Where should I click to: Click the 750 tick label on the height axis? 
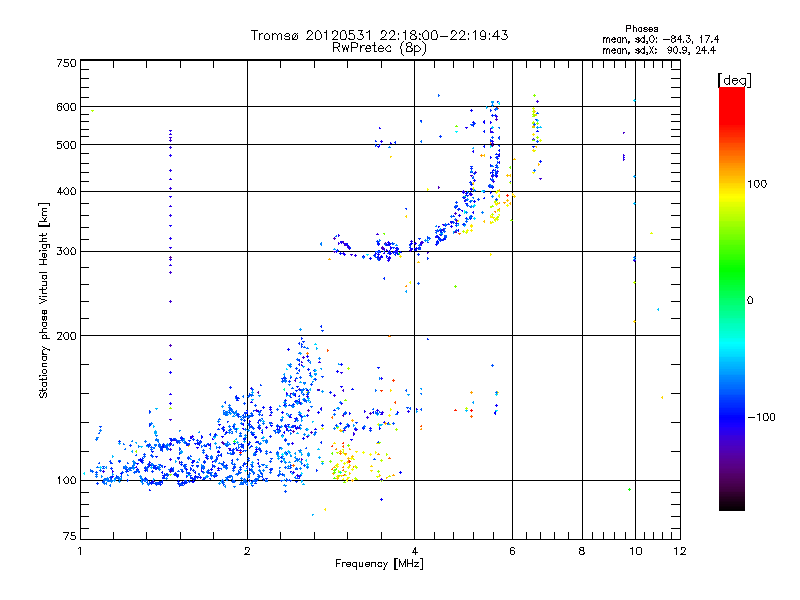tap(66, 63)
